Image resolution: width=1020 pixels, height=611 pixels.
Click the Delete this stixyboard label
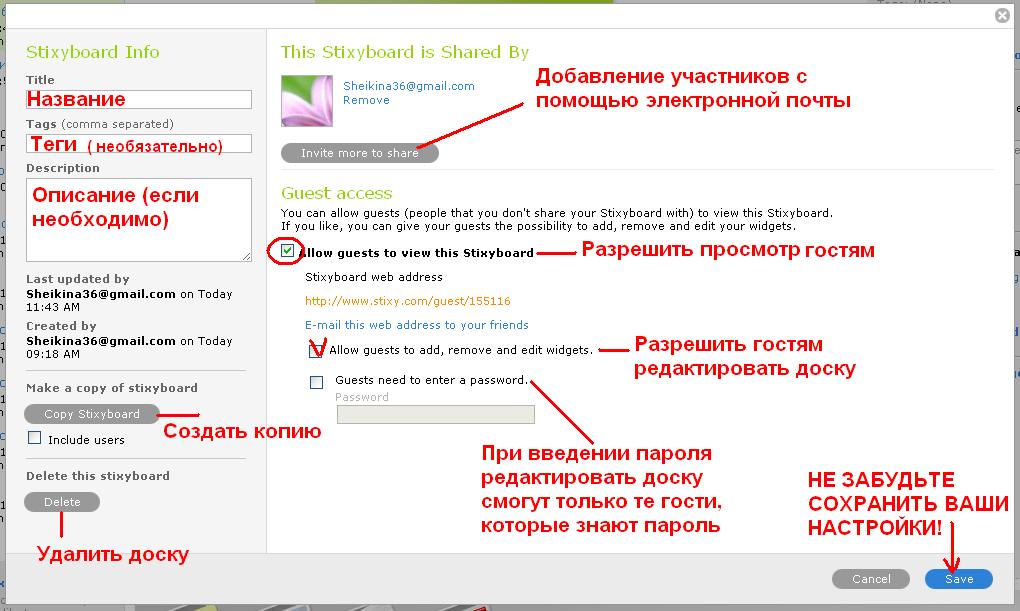click(98, 476)
